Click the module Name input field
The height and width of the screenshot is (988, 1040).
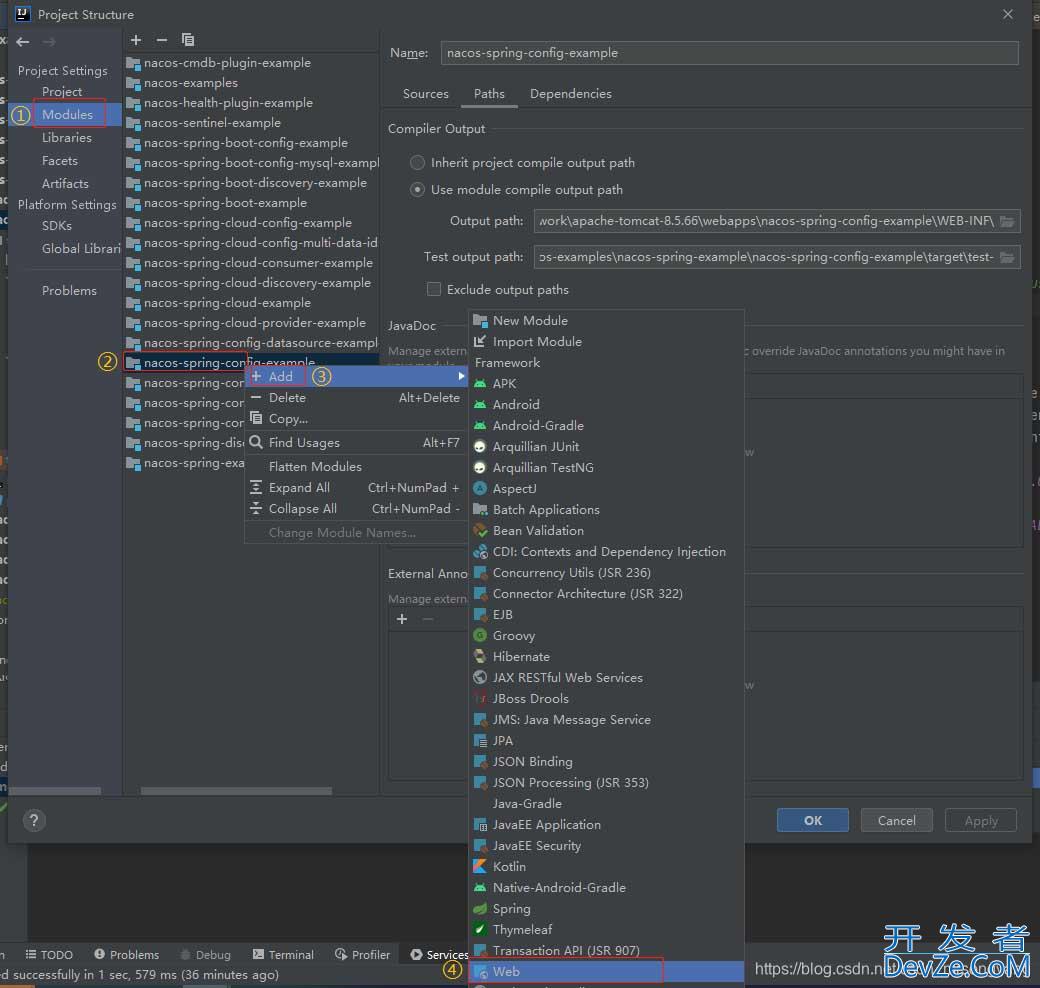(x=729, y=53)
